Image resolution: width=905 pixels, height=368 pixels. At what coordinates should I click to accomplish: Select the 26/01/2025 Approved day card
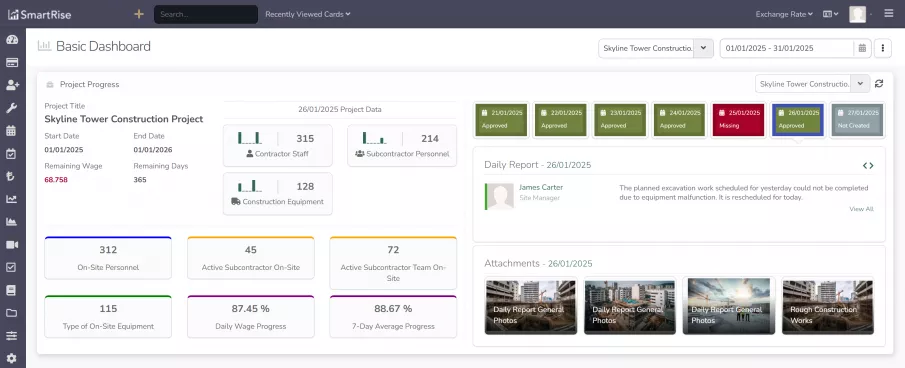[798, 120]
